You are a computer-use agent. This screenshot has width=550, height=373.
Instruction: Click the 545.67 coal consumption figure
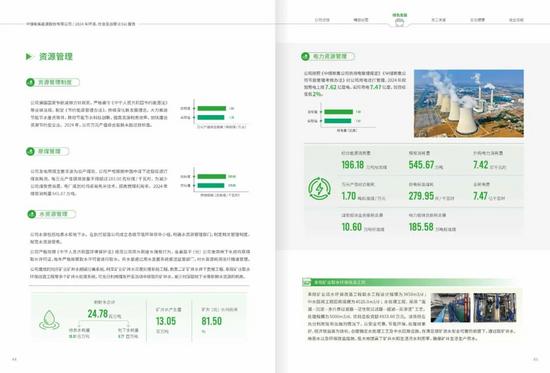(x=421, y=165)
